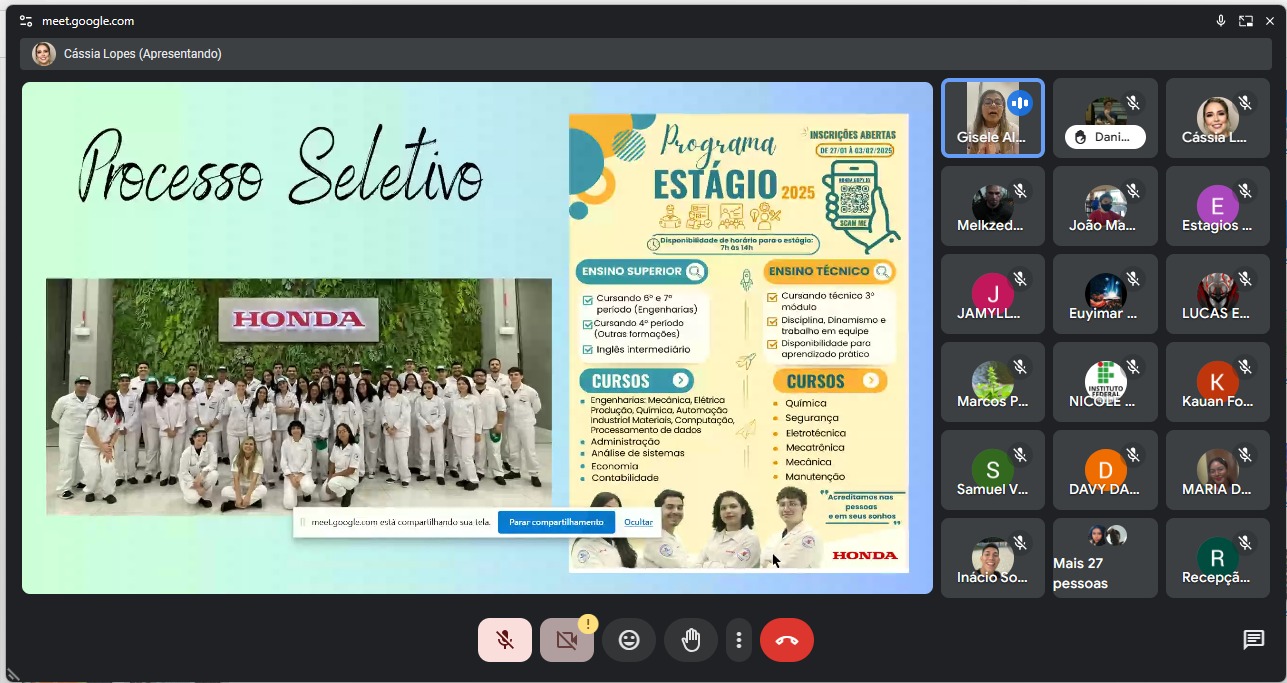Click picture-in-picture icon in title bar

click(x=1246, y=21)
